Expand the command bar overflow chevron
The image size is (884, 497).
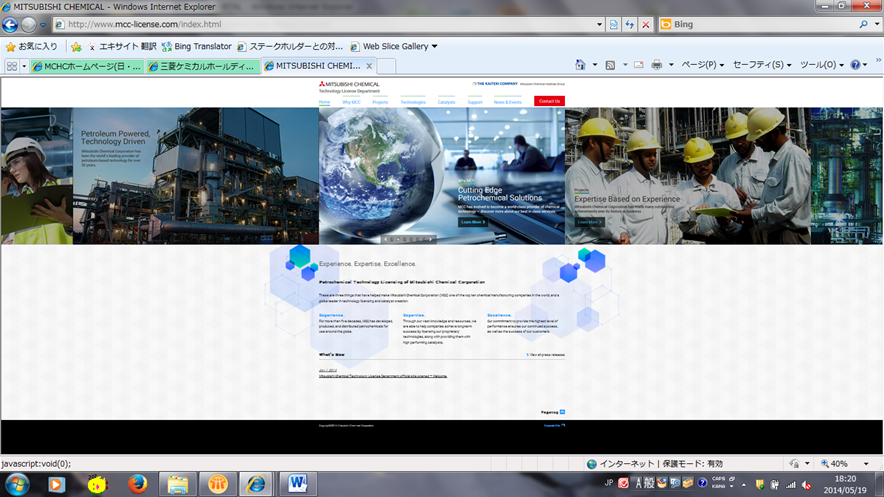click(x=878, y=60)
